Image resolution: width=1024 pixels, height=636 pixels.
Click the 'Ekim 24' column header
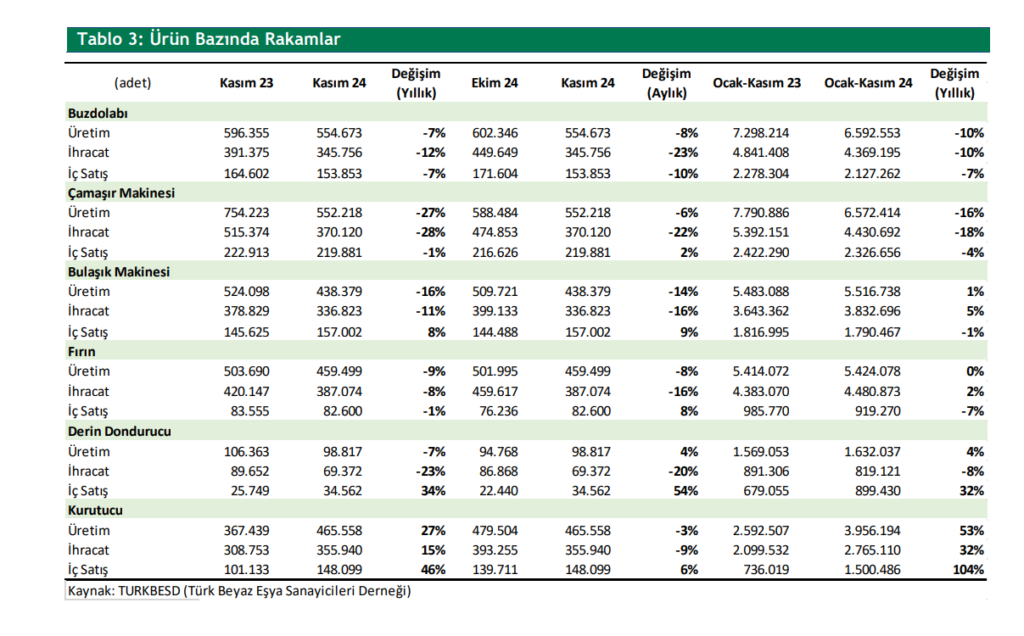click(494, 83)
